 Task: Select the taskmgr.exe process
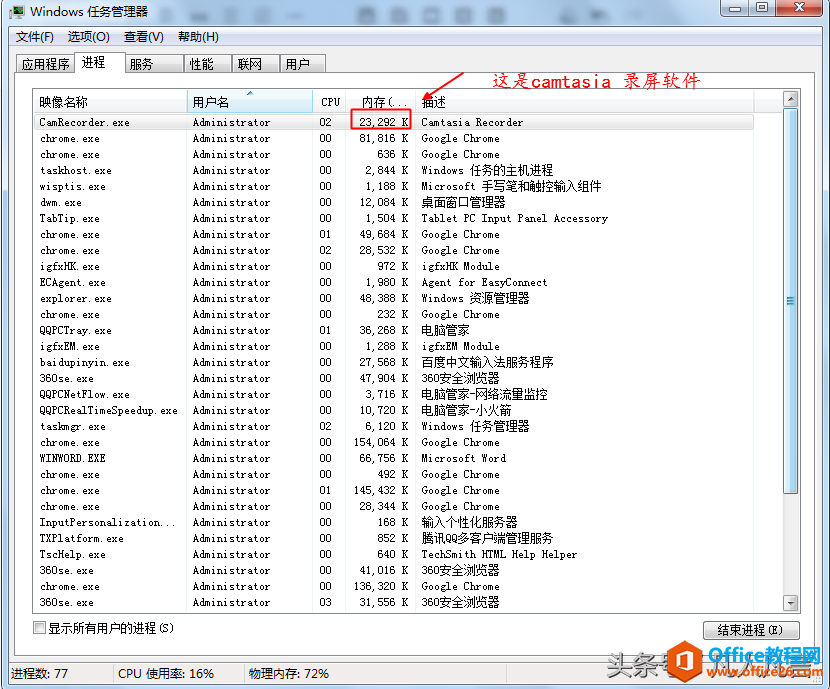pyautogui.click(x=394, y=427)
